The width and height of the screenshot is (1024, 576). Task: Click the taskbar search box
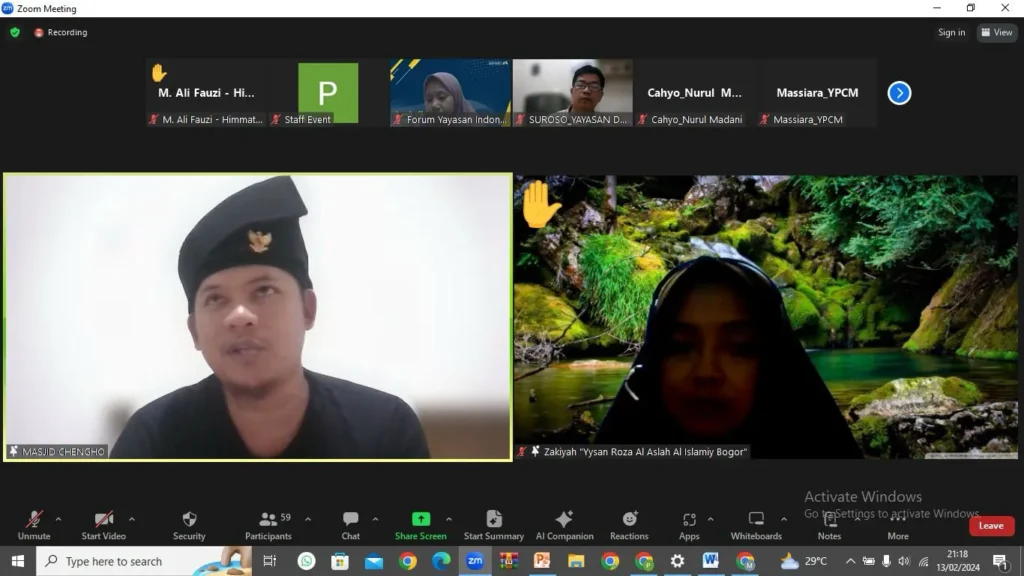pyautogui.click(x=144, y=561)
